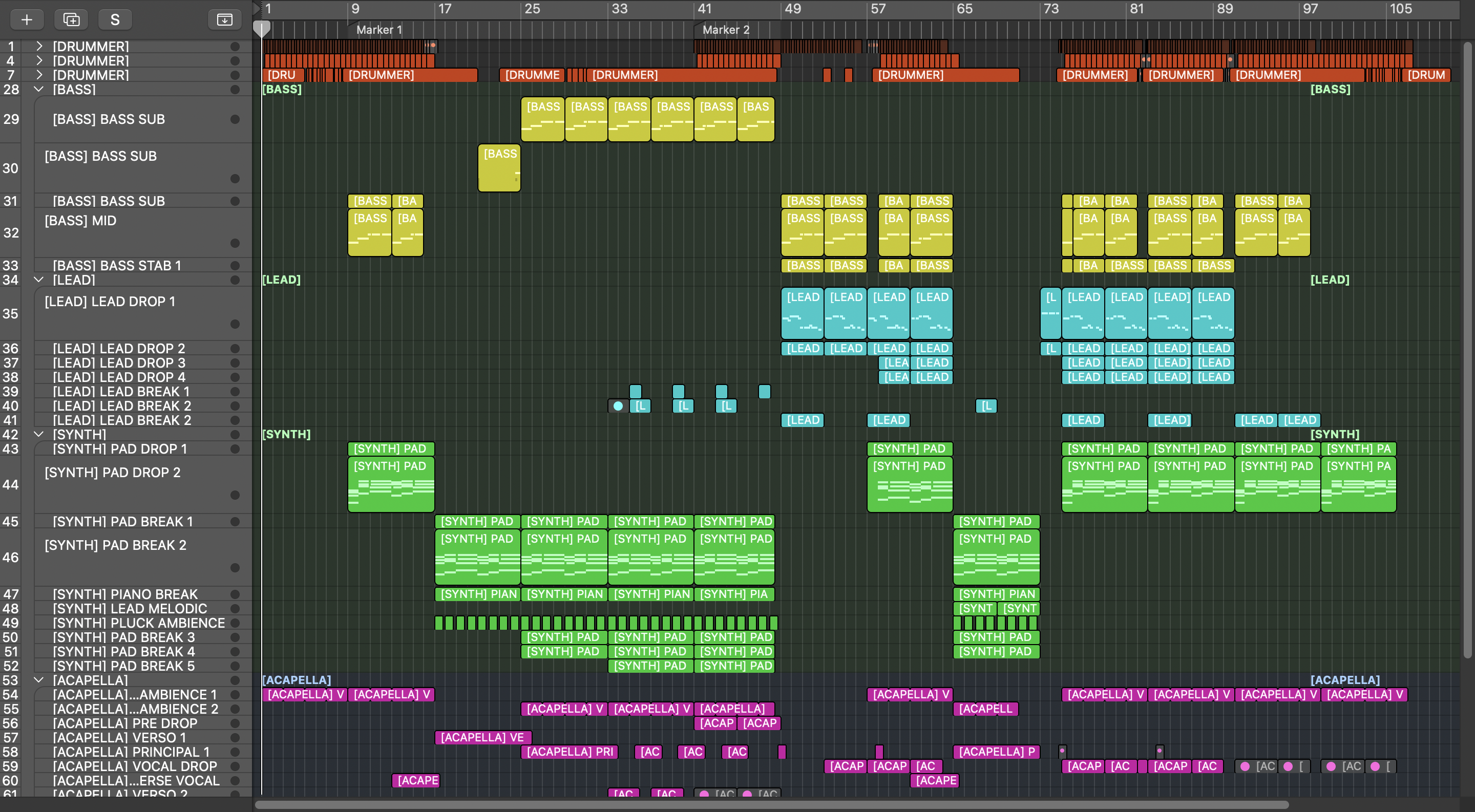1475x812 pixels.
Task: Toggle the dot on [BASS] MID track
Action: click(x=235, y=243)
